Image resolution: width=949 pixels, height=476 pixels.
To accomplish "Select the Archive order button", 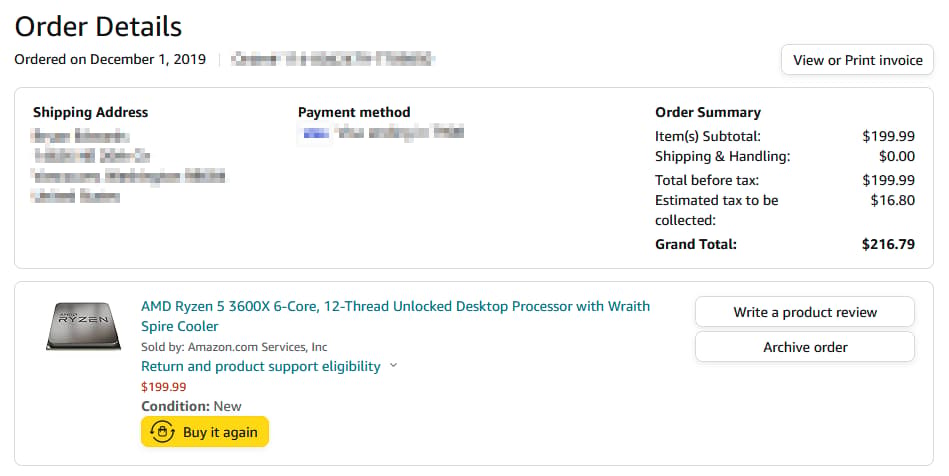I will coord(804,347).
